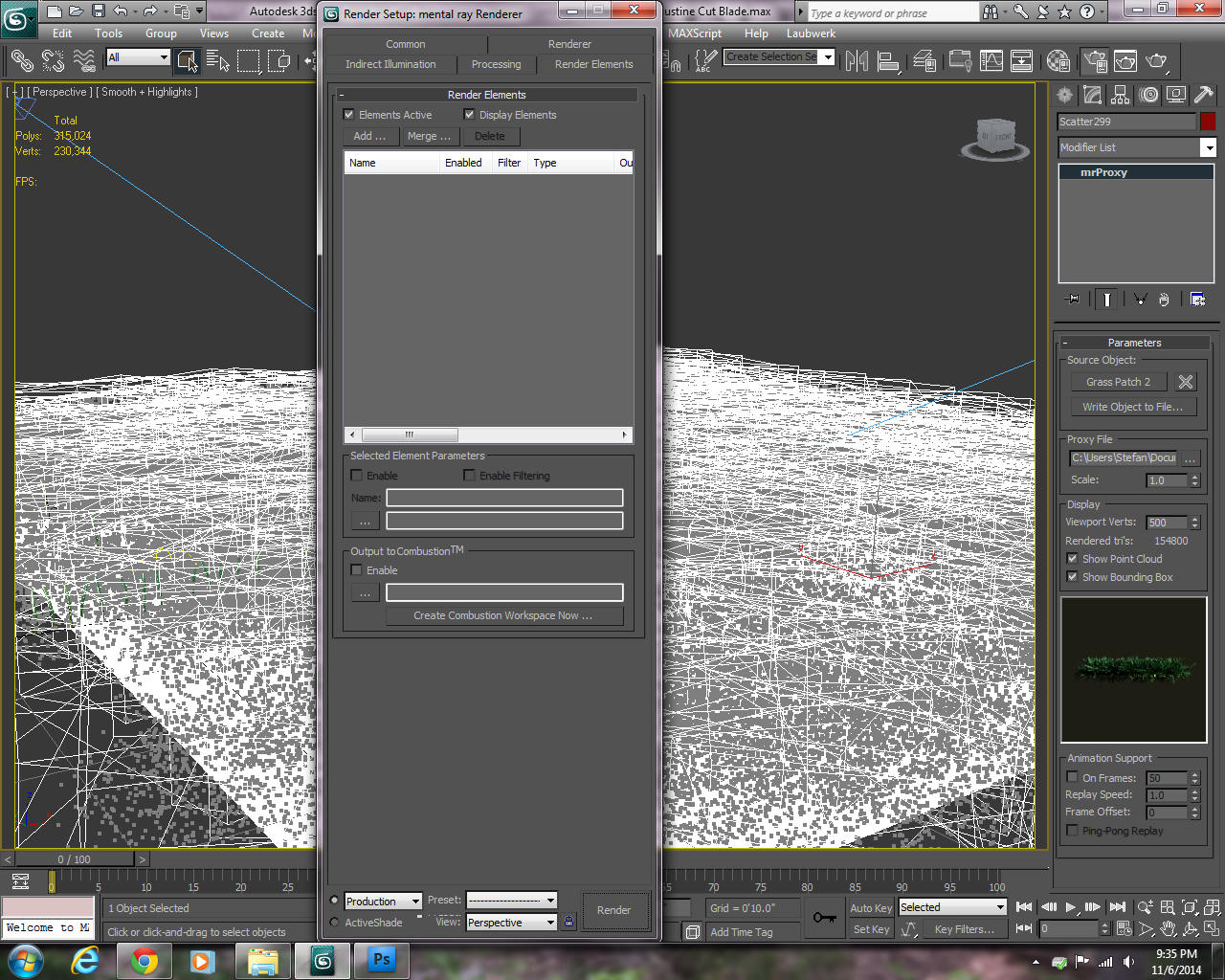
Task: Switch to the Modify panel tab icon
Action: click(1093, 95)
